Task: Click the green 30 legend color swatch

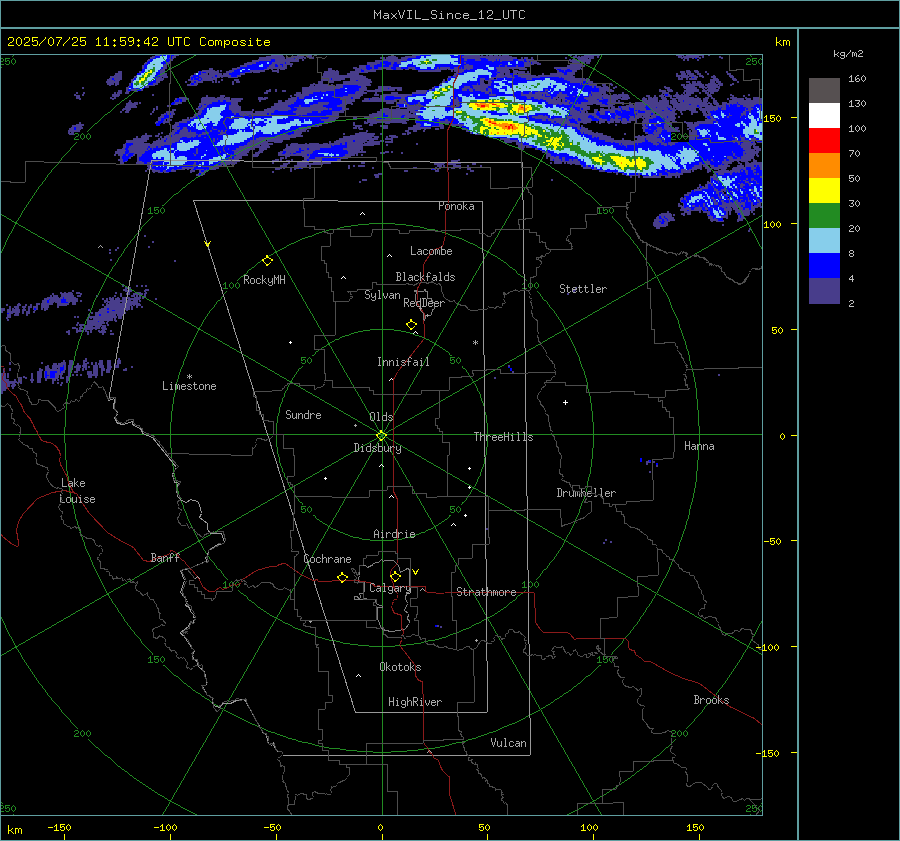Action: click(824, 216)
